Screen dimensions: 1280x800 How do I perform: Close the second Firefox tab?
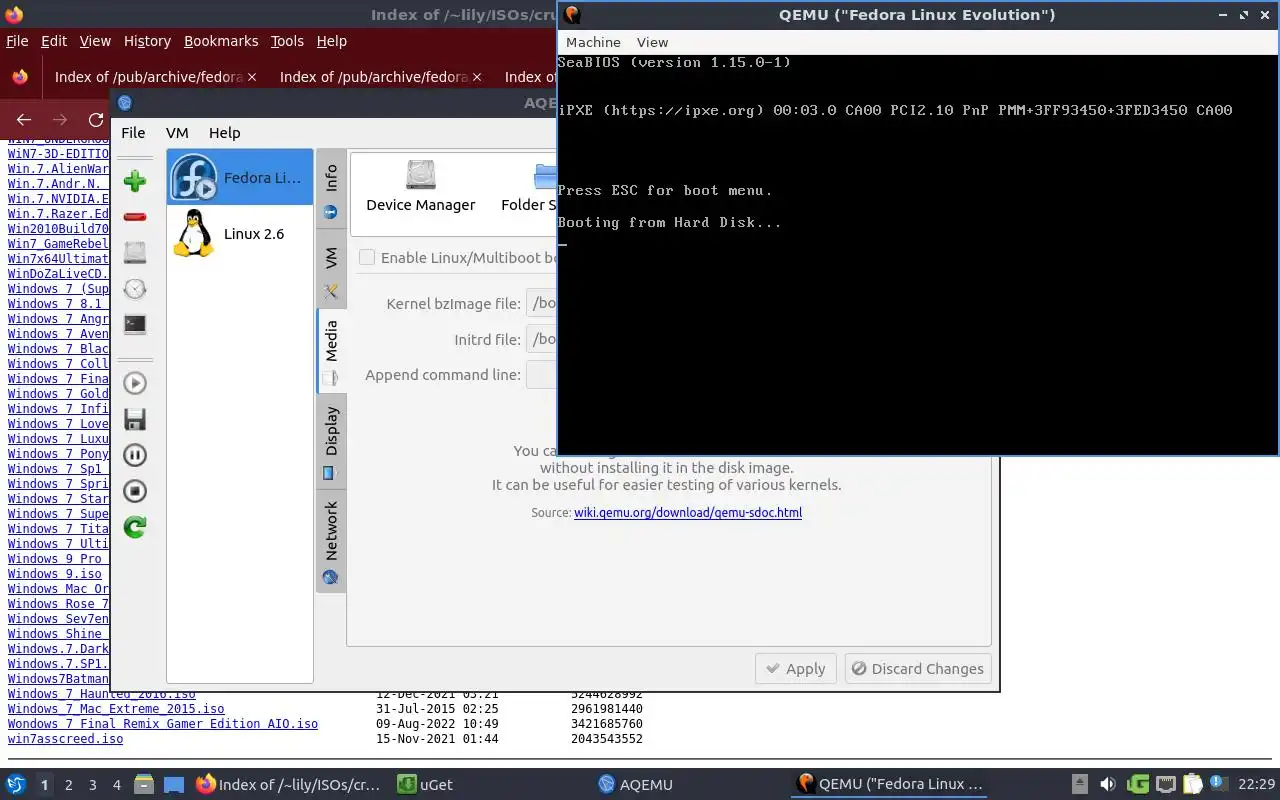click(477, 77)
